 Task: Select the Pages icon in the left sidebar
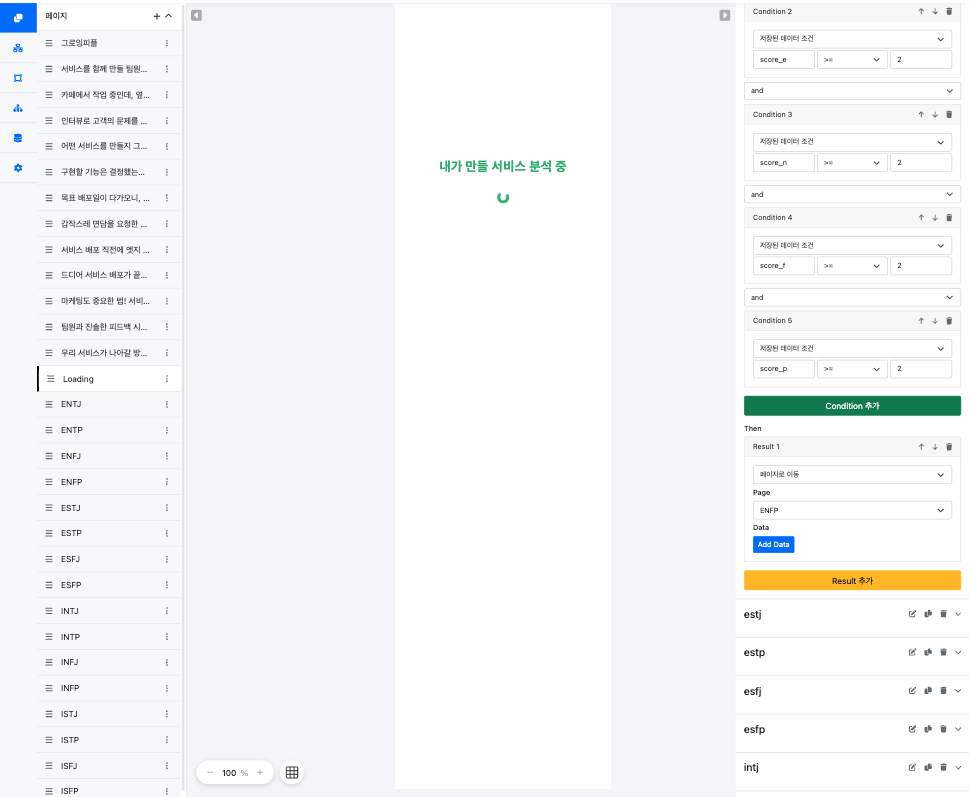click(16, 17)
